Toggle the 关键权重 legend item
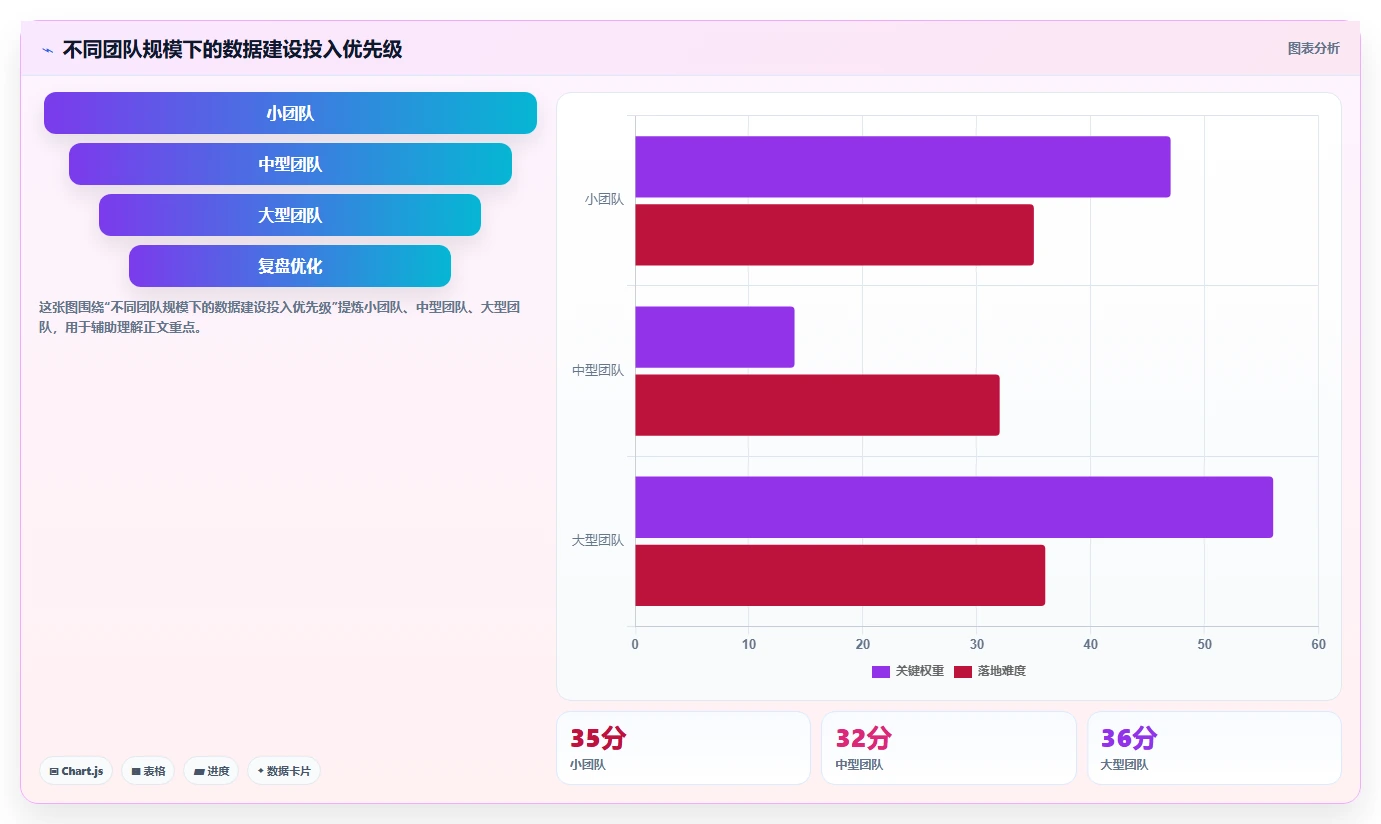1381x824 pixels. (908, 671)
